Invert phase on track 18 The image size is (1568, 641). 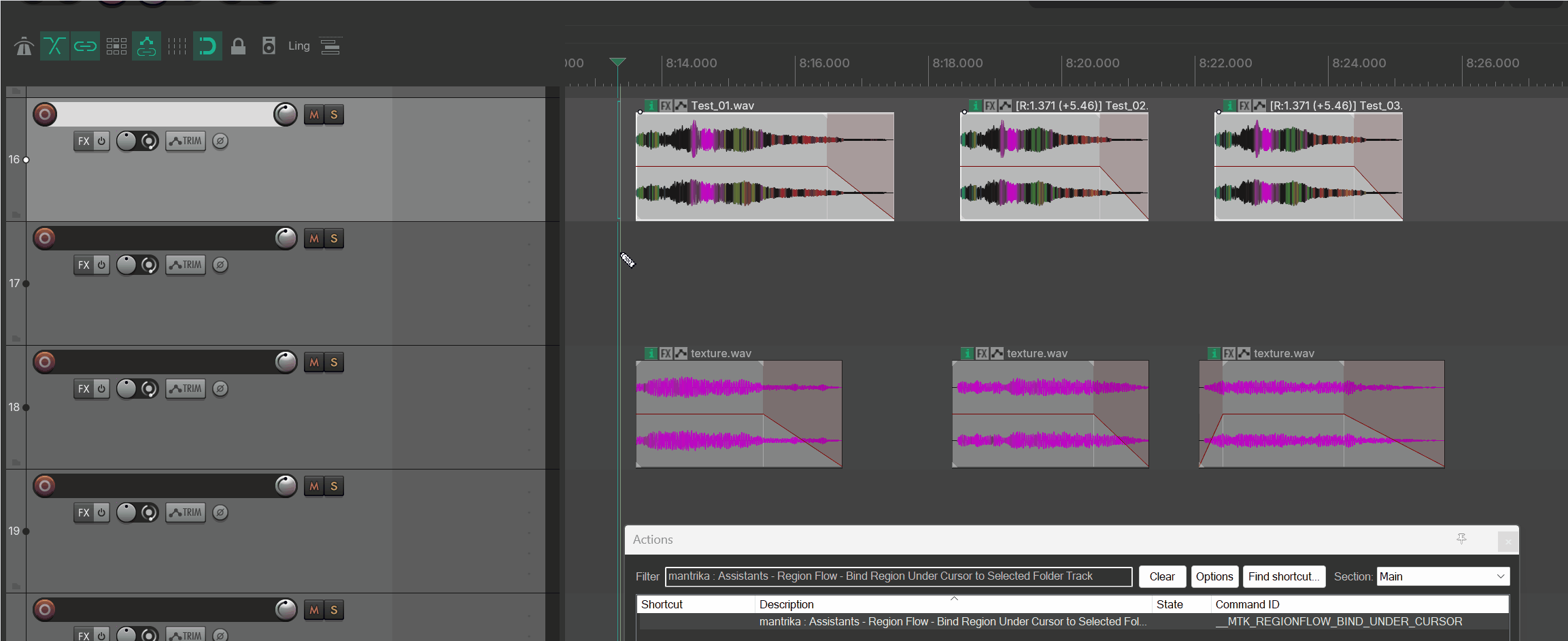coord(220,389)
